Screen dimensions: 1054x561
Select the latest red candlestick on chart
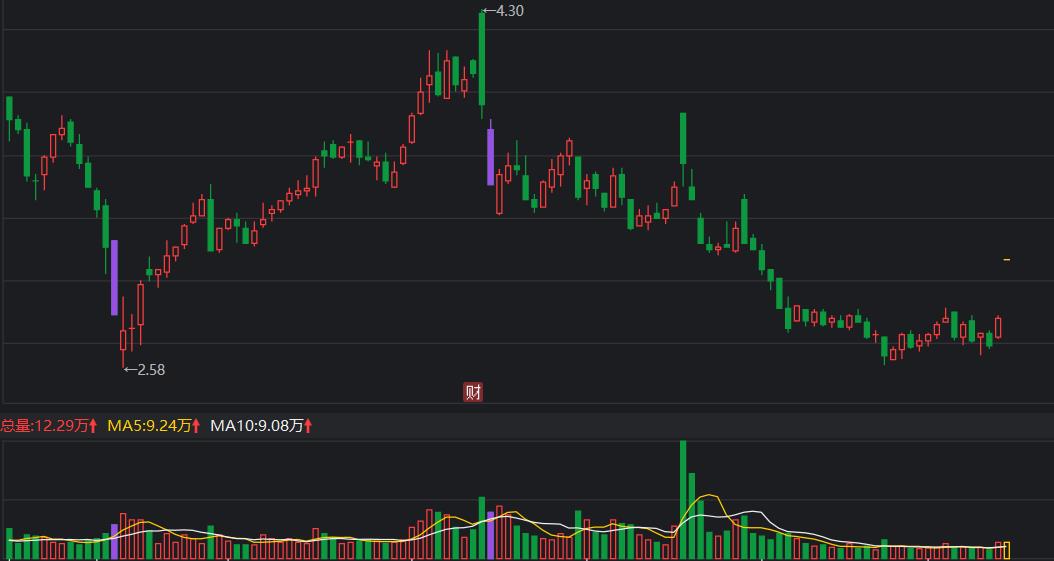[x=998, y=327]
